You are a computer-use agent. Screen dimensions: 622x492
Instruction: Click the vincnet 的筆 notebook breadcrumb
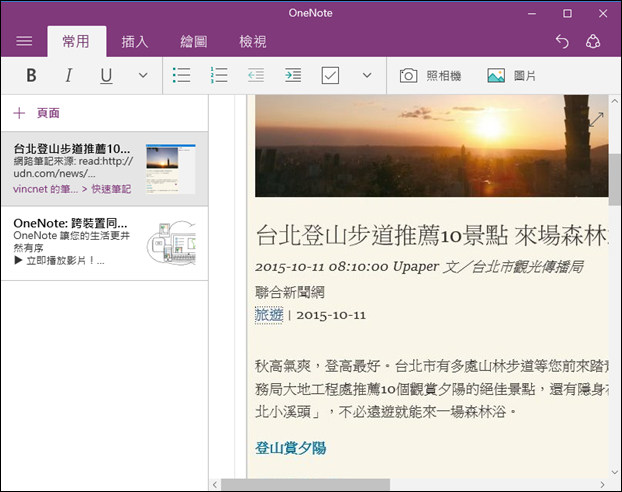[x=45, y=189]
